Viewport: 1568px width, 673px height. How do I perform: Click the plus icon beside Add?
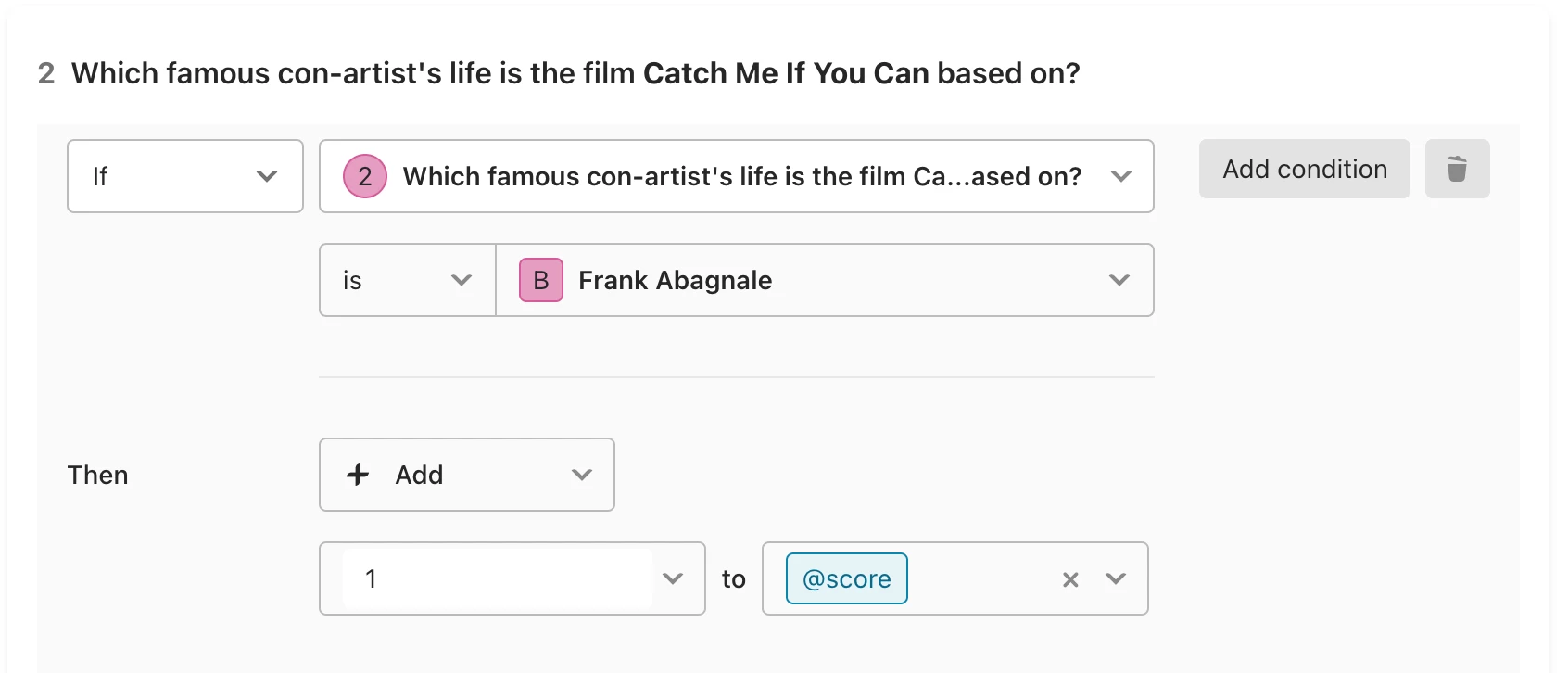click(x=358, y=475)
